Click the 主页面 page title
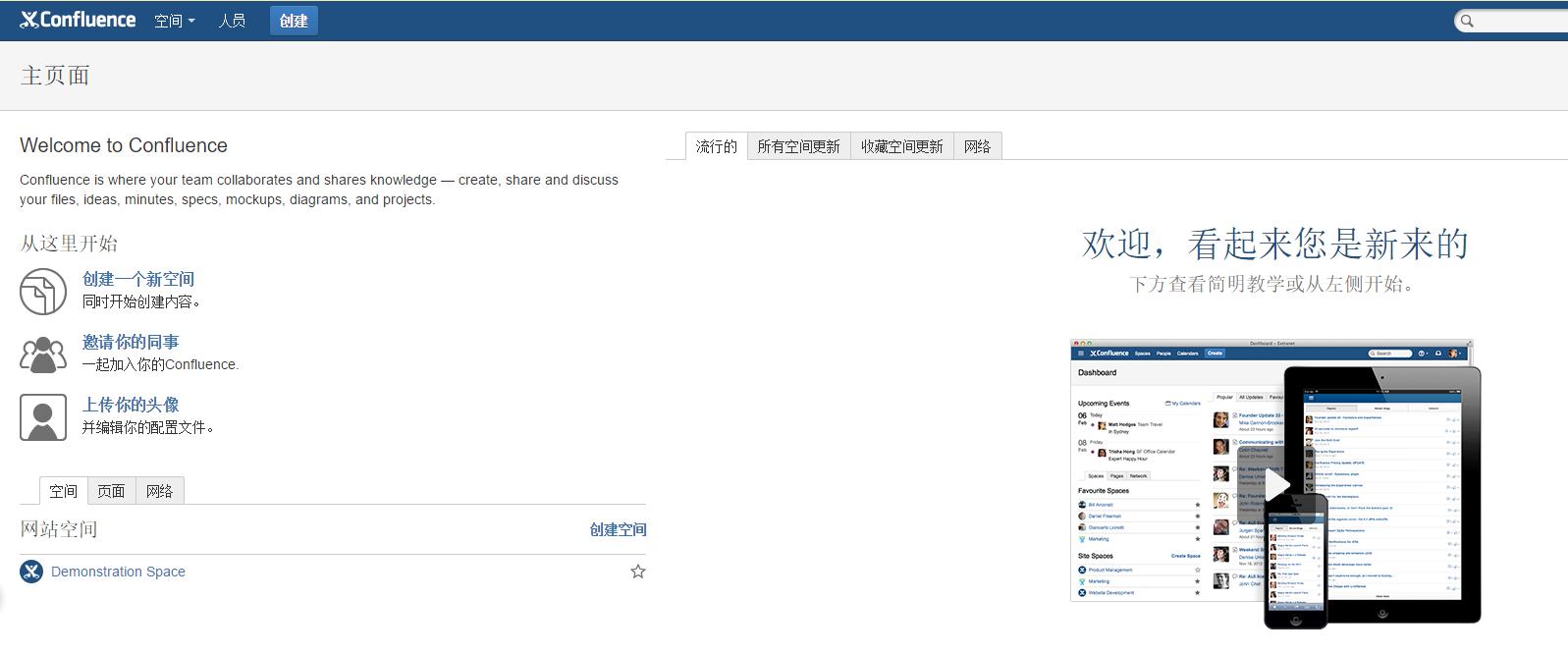1568x655 pixels. pyautogui.click(x=55, y=76)
